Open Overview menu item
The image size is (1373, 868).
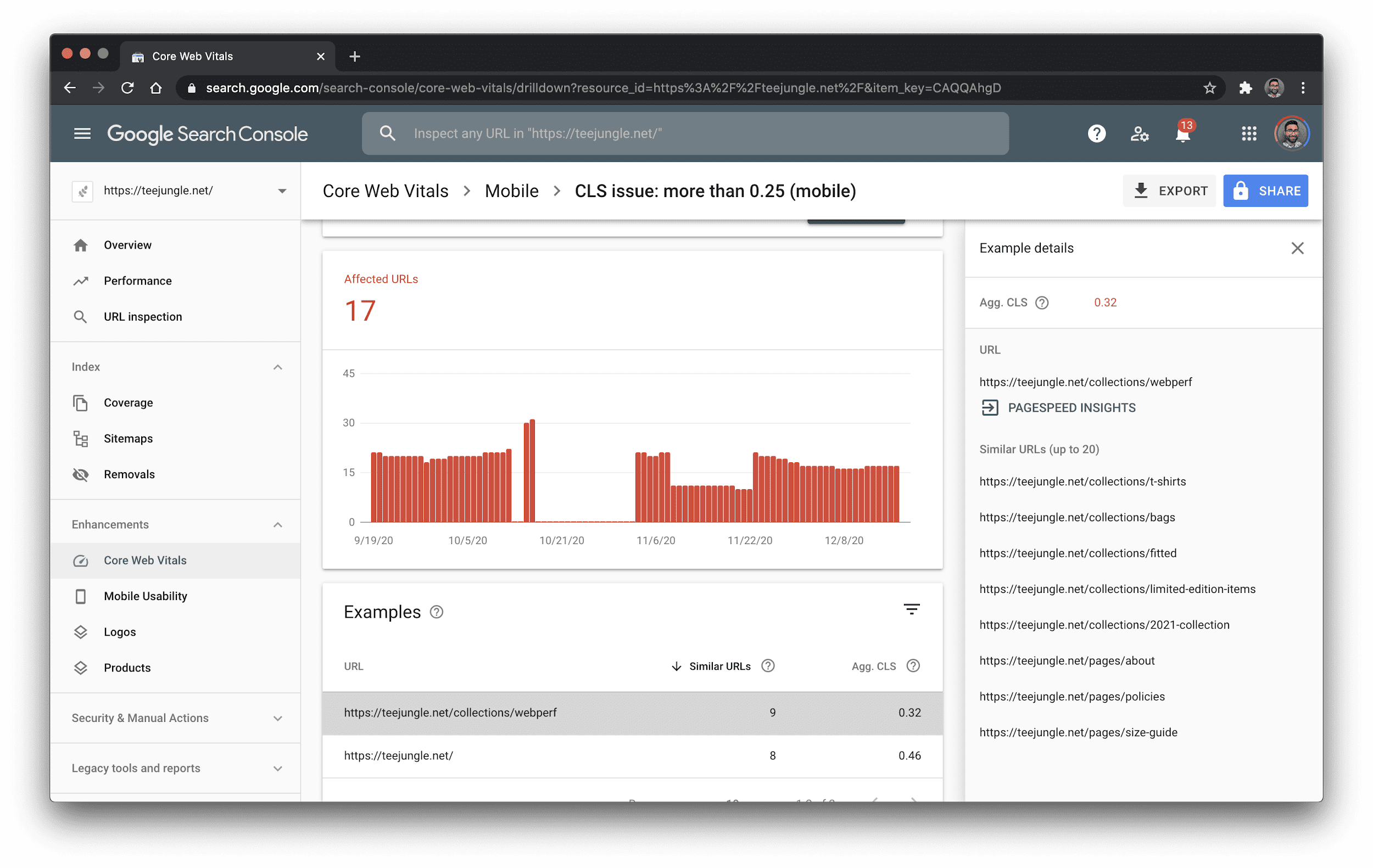point(127,244)
